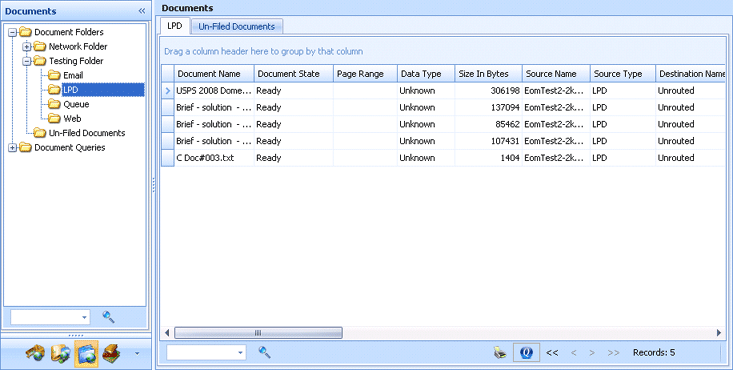
Task: Click the size cell 306198
Action: pos(489,91)
